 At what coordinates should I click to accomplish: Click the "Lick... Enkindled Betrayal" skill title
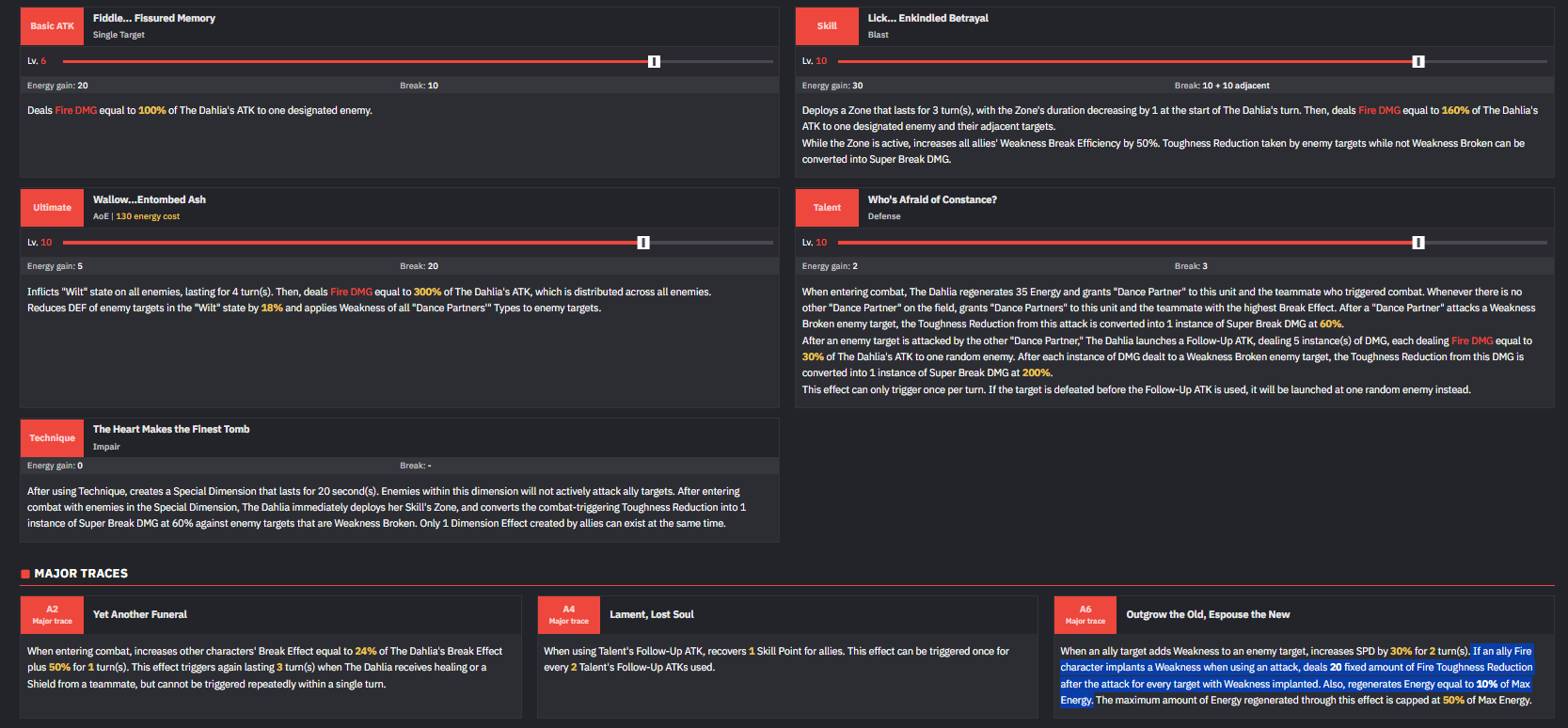pyautogui.click(x=927, y=18)
